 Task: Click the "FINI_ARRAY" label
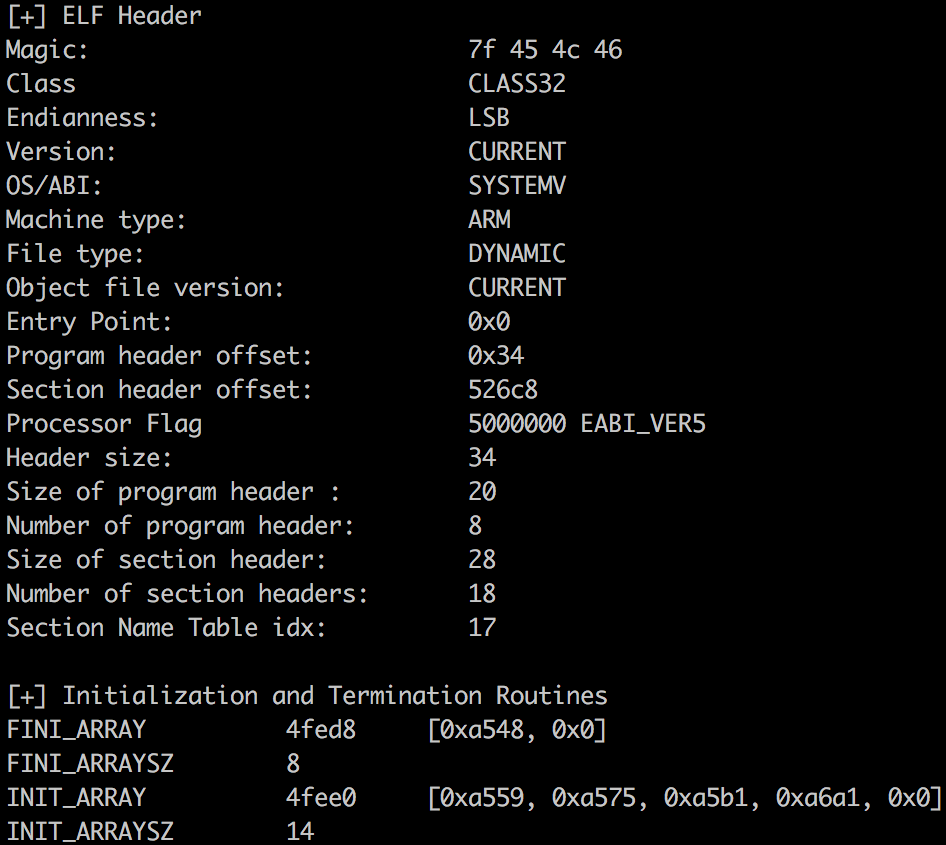click(x=77, y=730)
